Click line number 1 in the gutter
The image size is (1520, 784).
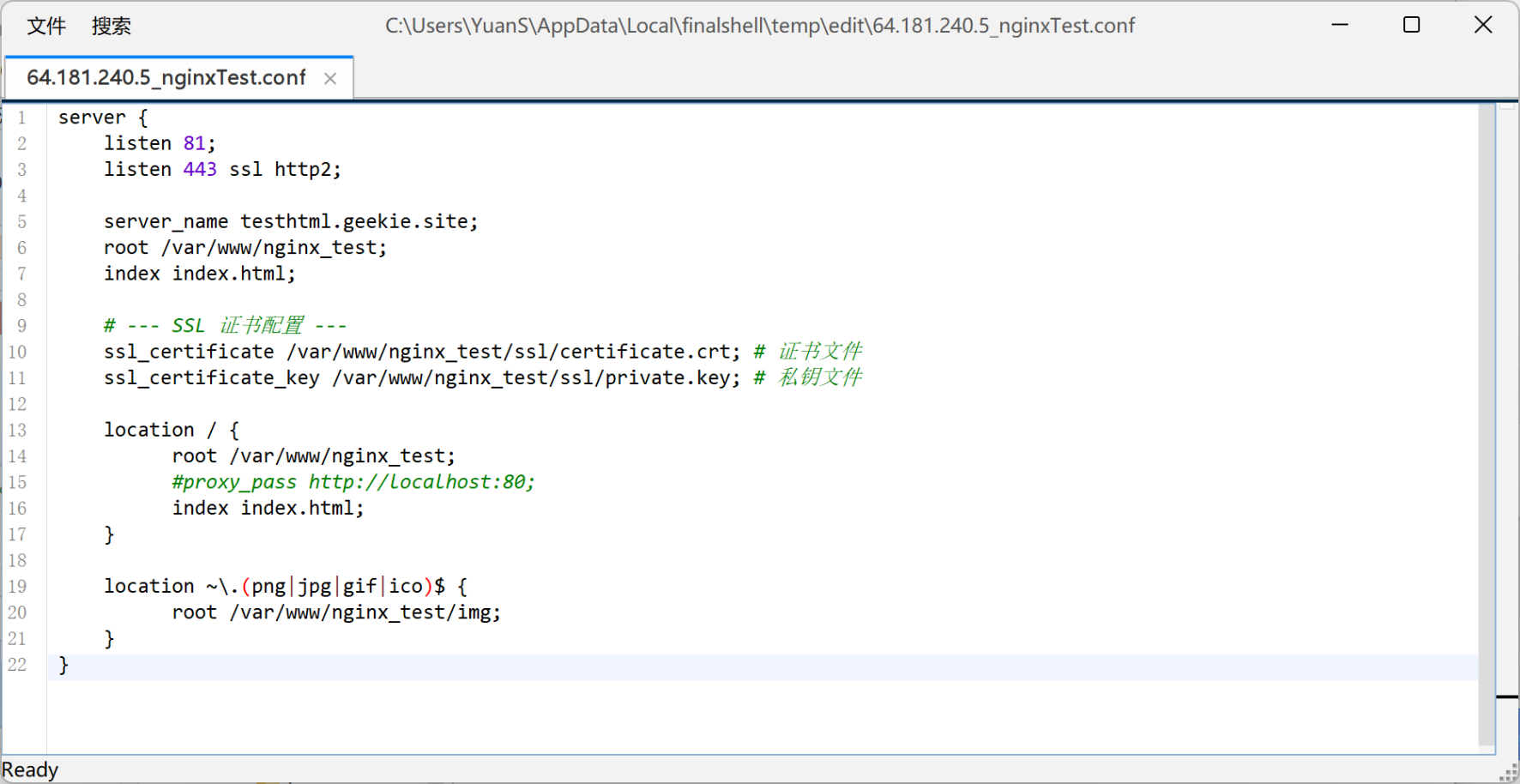21,118
